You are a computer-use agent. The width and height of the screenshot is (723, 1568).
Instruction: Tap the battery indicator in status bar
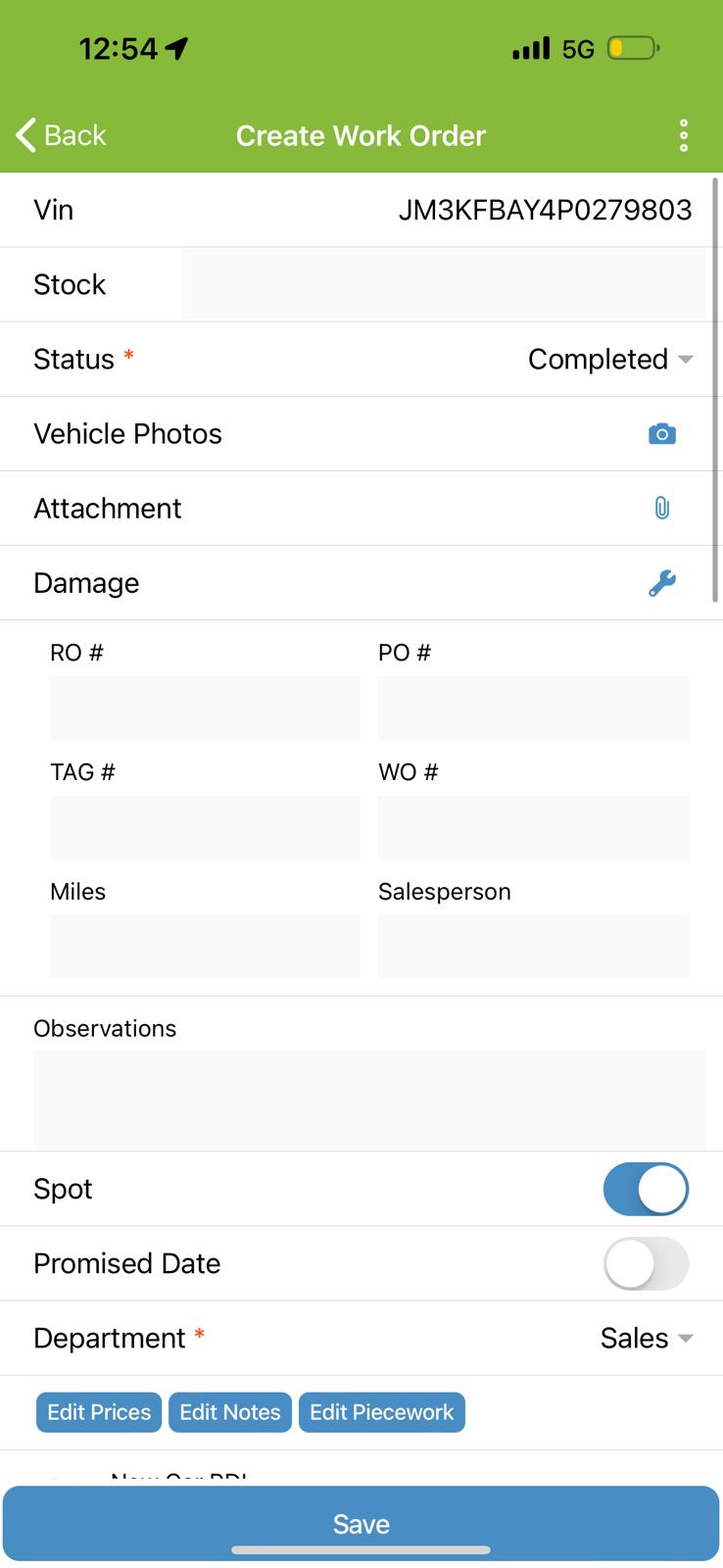point(633,48)
